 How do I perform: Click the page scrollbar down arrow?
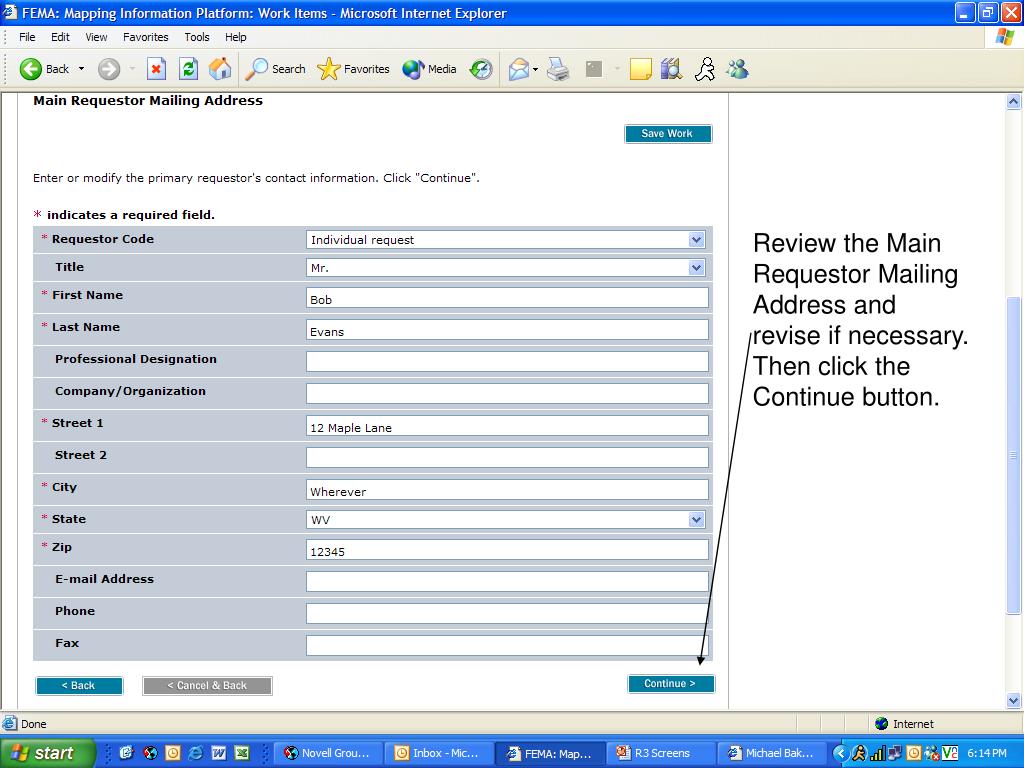click(1014, 700)
